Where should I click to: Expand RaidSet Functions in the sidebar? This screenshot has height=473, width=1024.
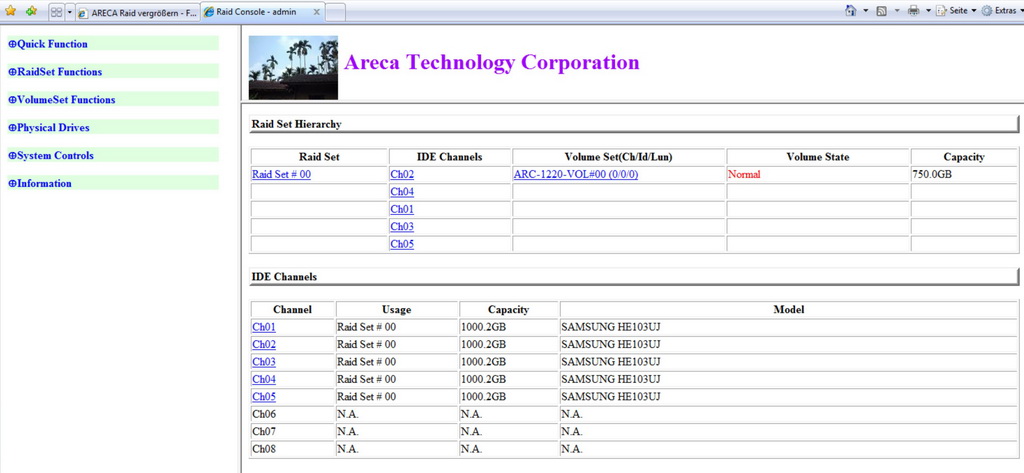[55, 72]
